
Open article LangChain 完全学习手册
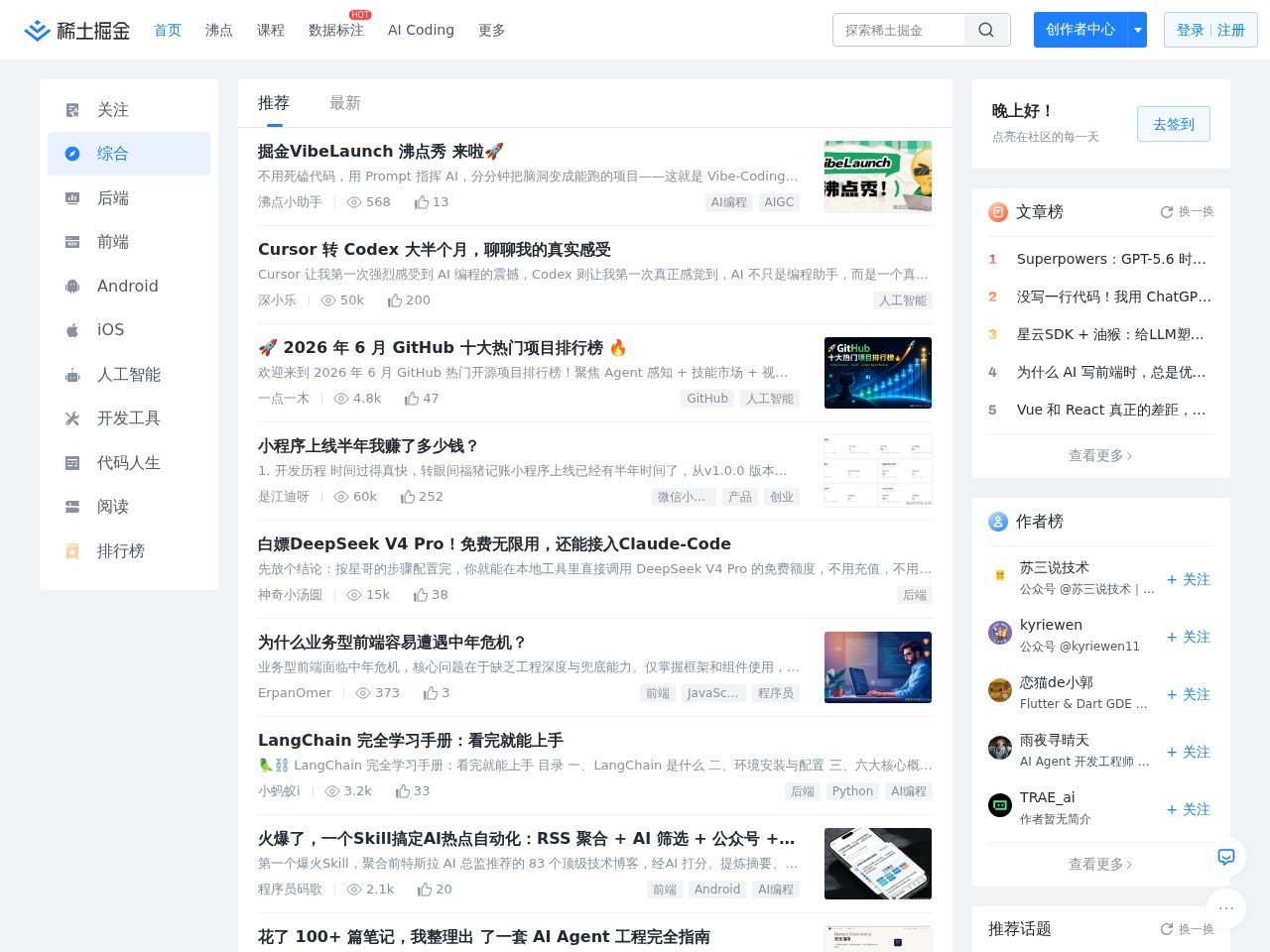411,741
